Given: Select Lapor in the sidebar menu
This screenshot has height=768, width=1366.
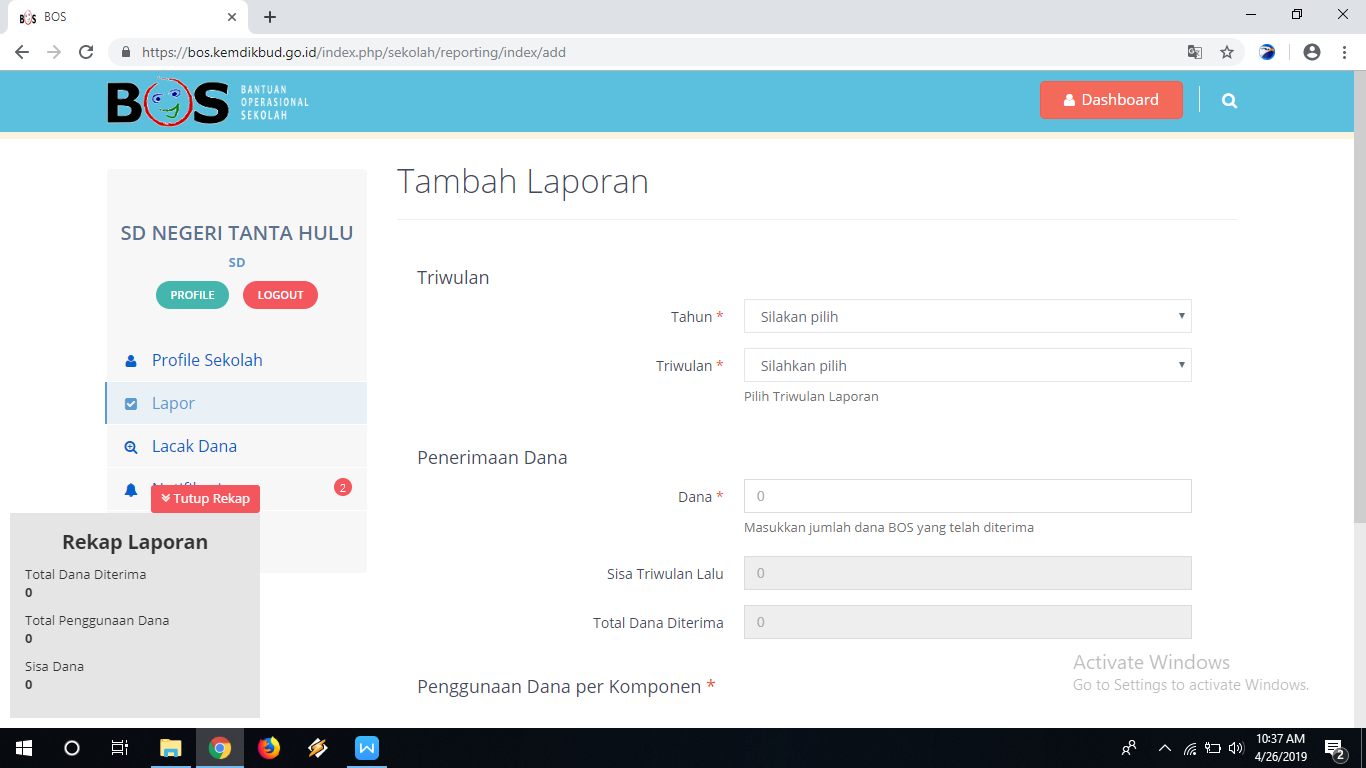Looking at the screenshot, I should pos(173,403).
